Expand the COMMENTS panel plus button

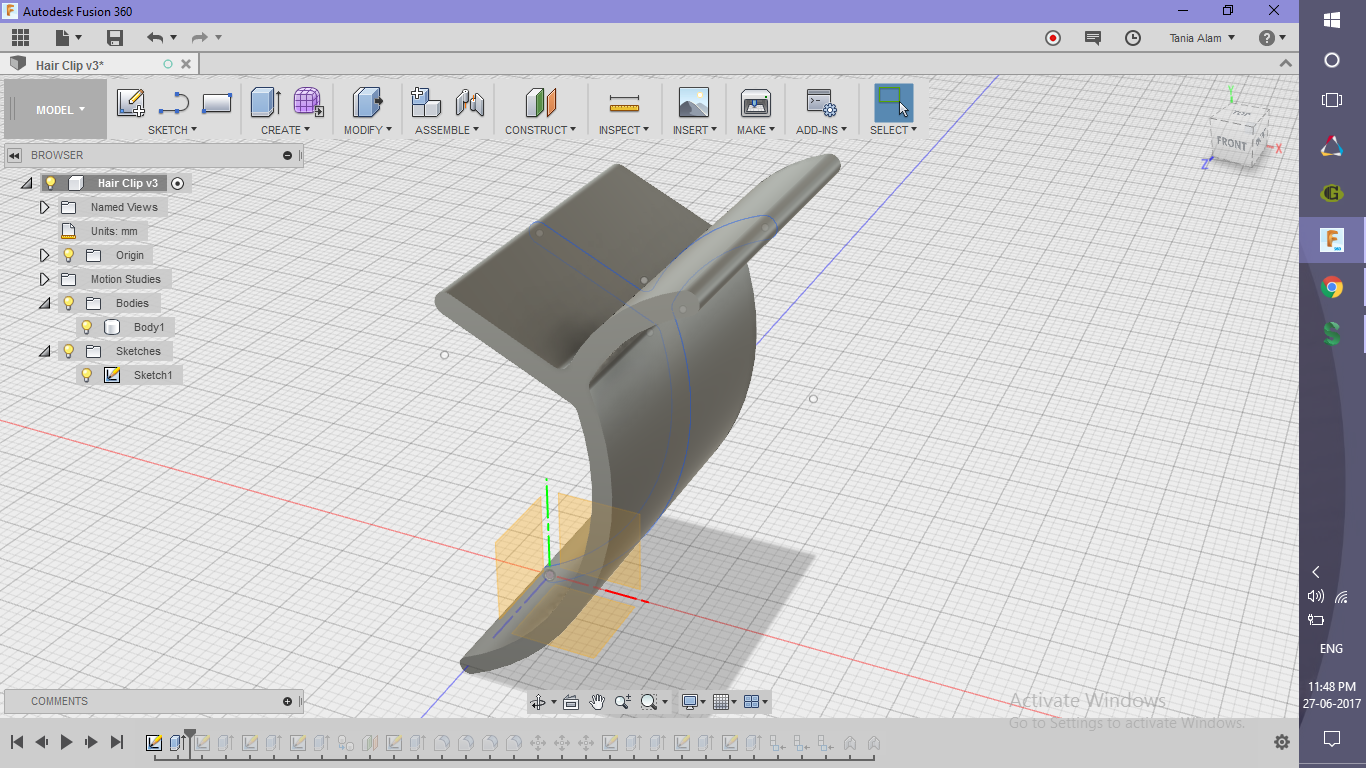[x=288, y=702]
